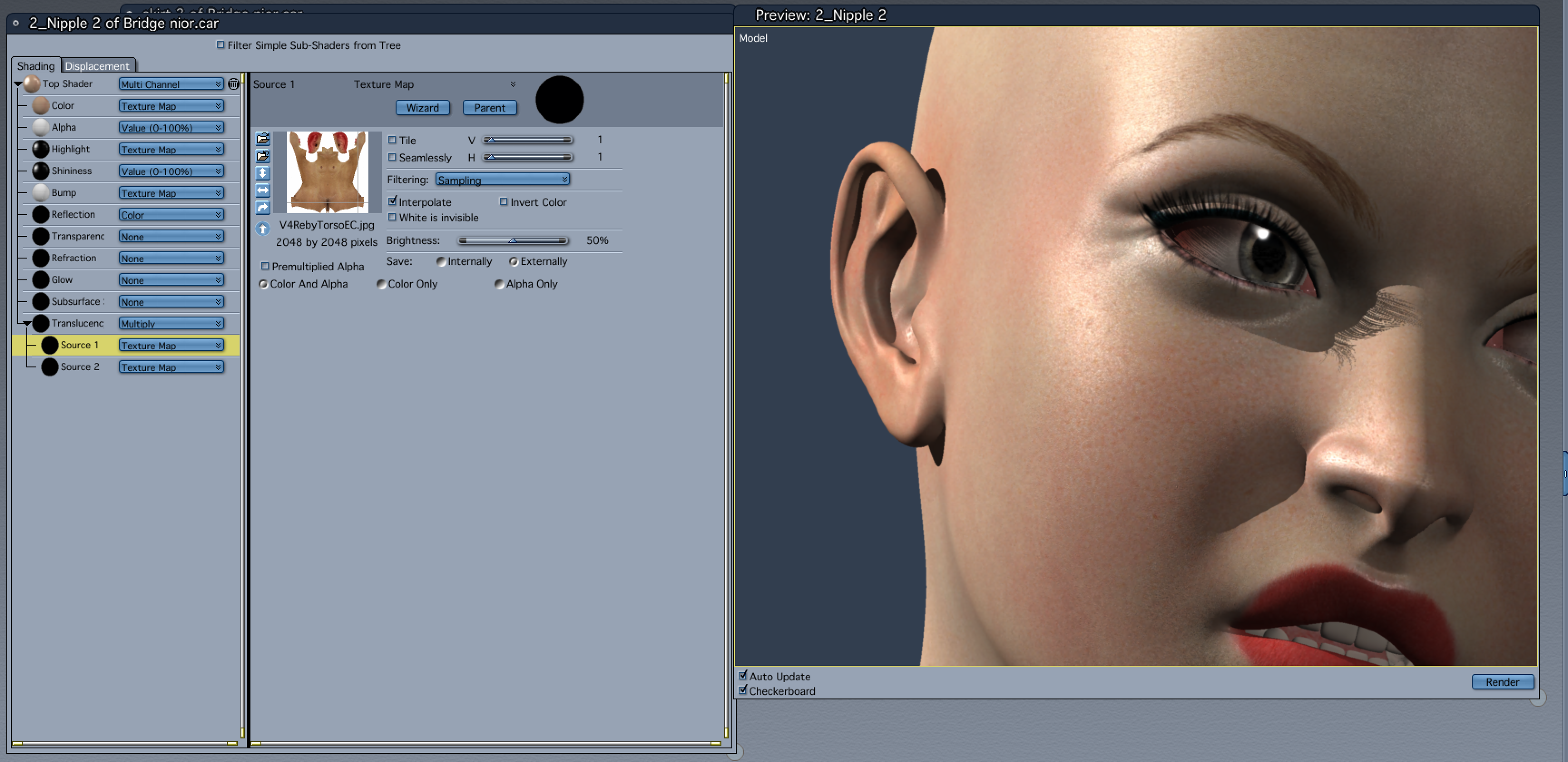Image resolution: width=1568 pixels, height=762 pixels.
Task: Click the round up-arrow icon below rotate
Action: pos(262,229)
